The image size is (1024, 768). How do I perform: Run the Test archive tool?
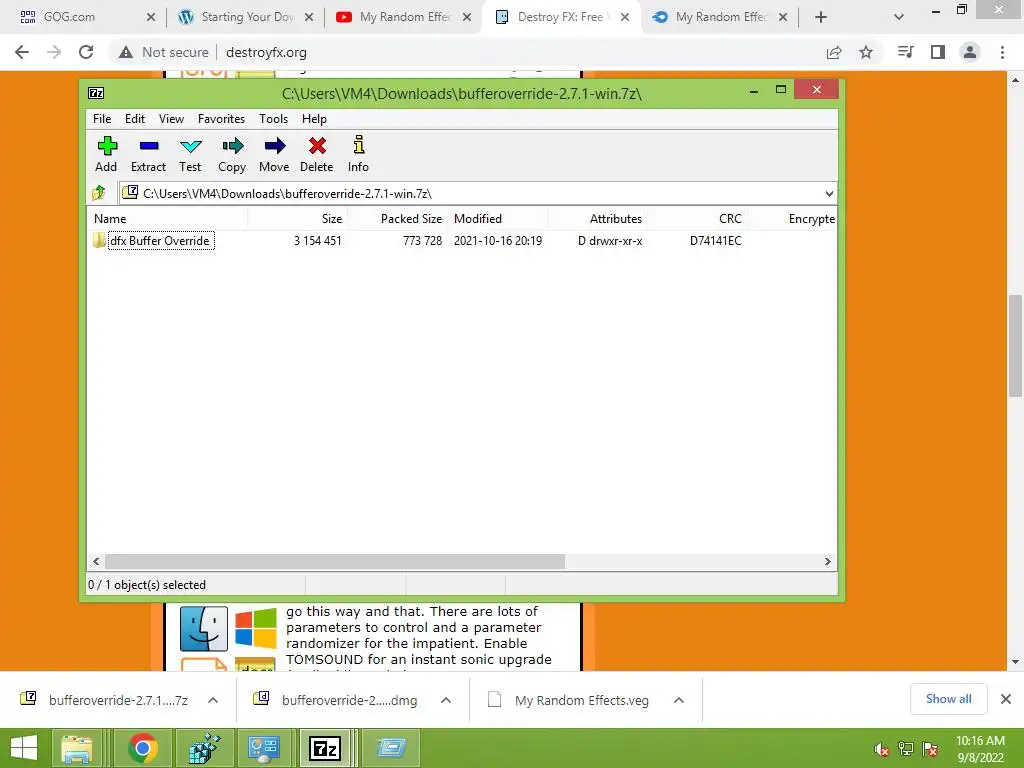[190, 154]
